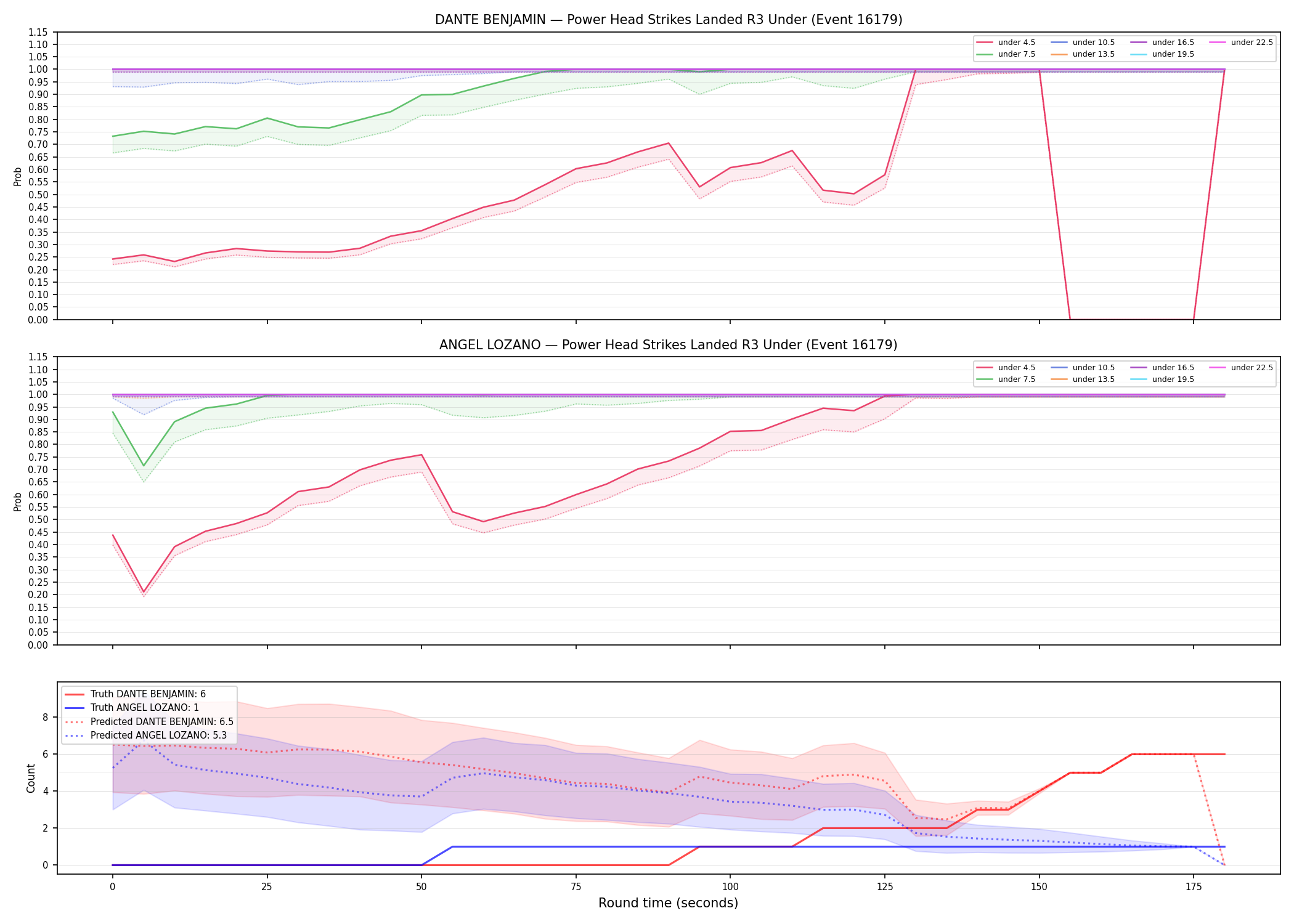Click Count axis tick label '6'

[x=46, y=754]
